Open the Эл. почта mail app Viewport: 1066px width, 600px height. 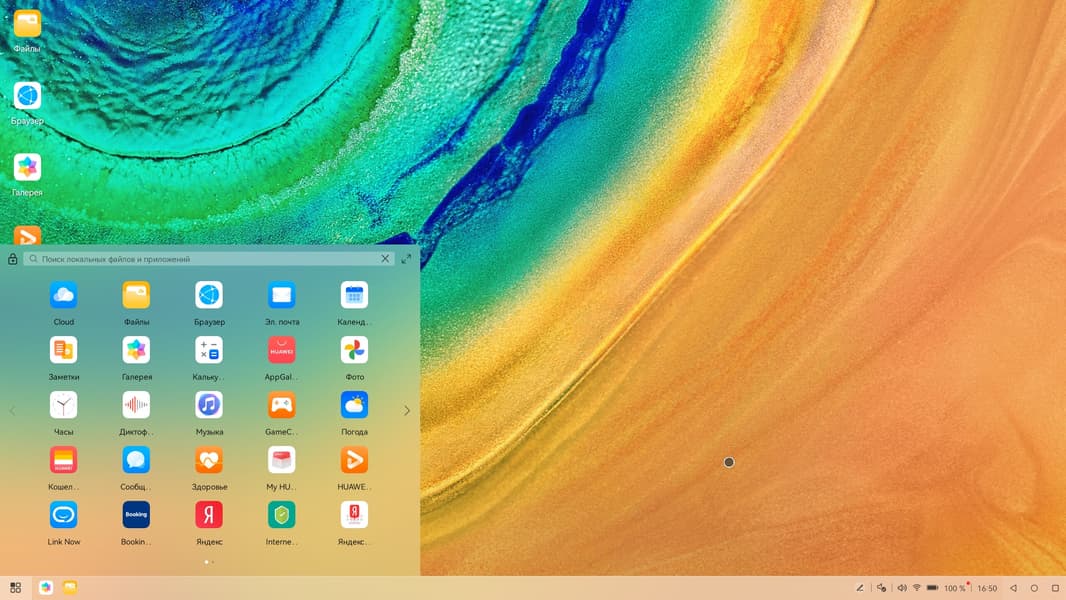[x=281, y=296]
